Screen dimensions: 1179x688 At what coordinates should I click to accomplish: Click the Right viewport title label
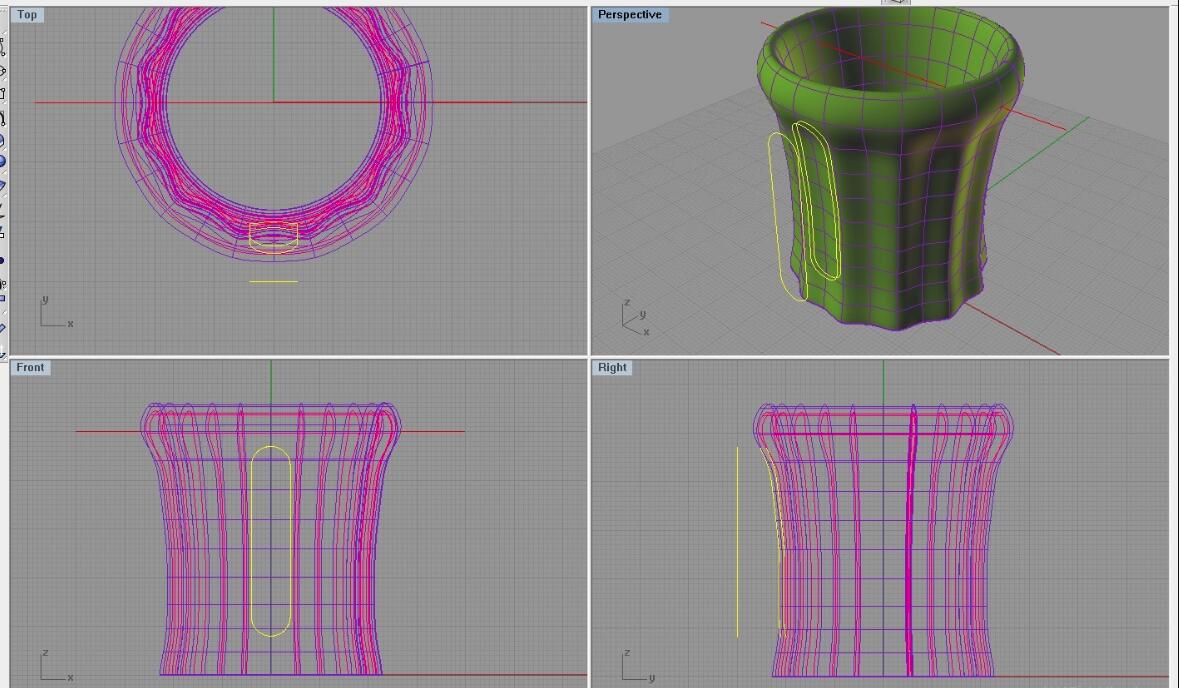pyautogui.click(x=612, y=367)
